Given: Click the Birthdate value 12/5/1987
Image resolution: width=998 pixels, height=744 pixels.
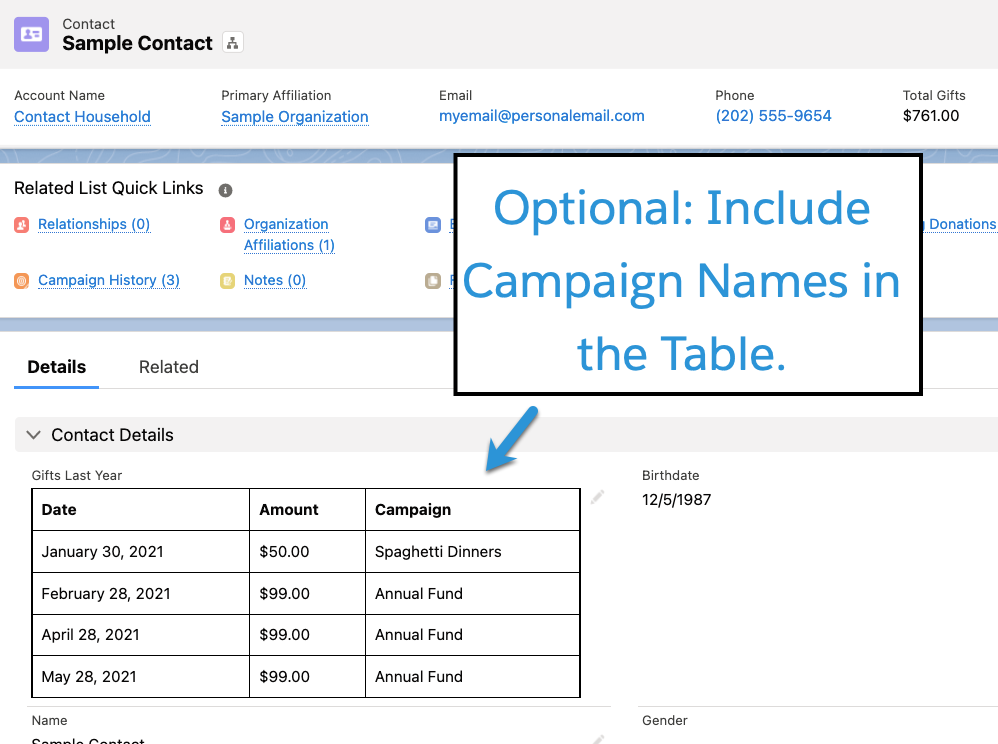Looking at the screenshot, I should [x=676, y=500].
